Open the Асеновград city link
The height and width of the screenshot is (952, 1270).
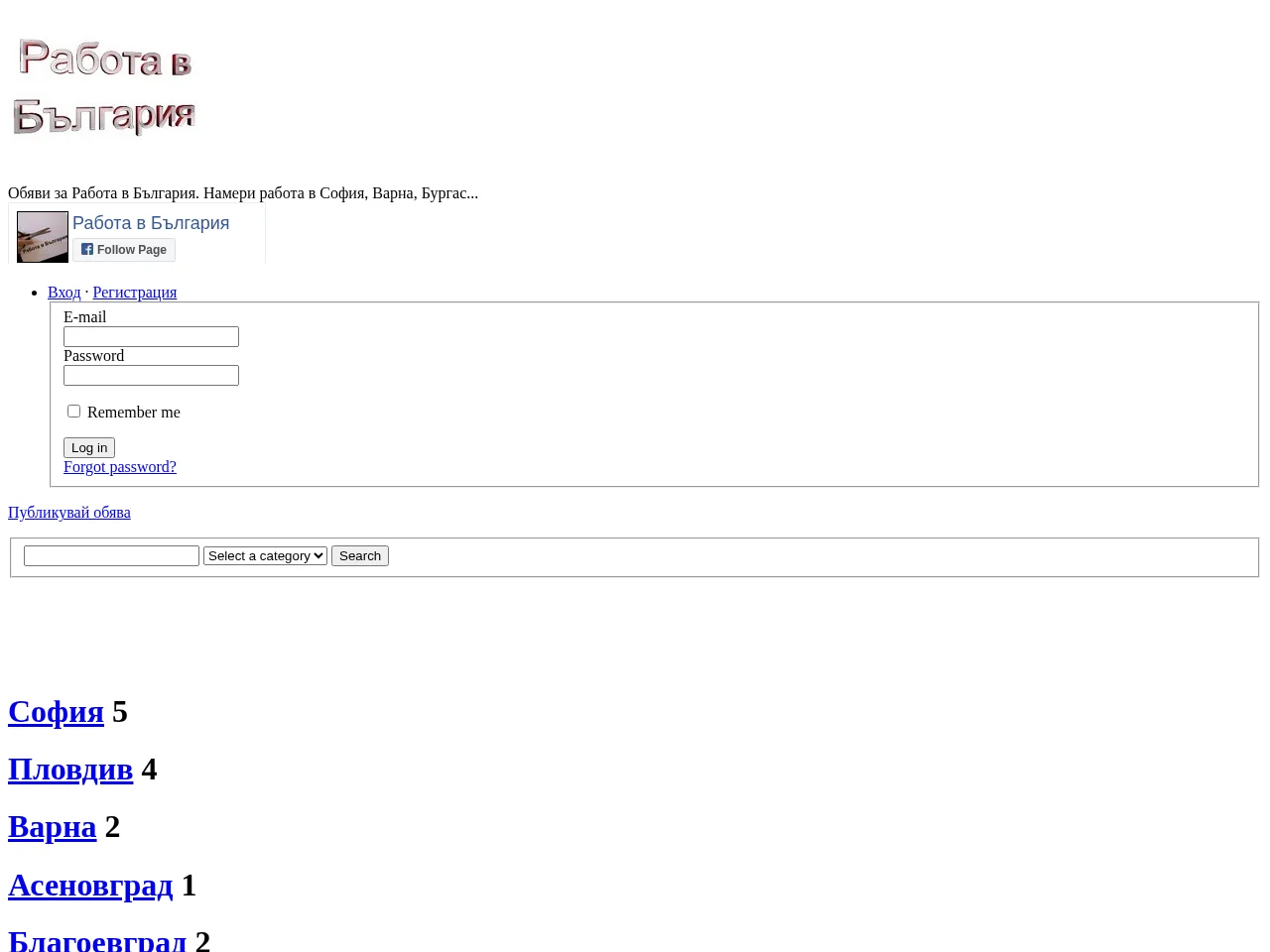point(90,886)
